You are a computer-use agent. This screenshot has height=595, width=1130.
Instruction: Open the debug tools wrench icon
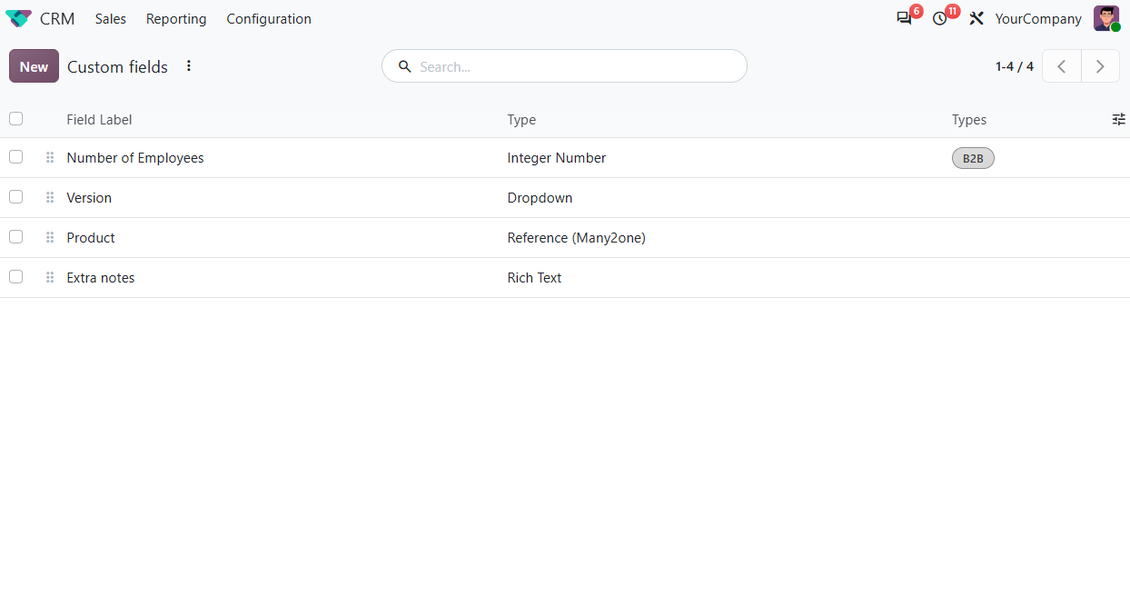[976, 19]
